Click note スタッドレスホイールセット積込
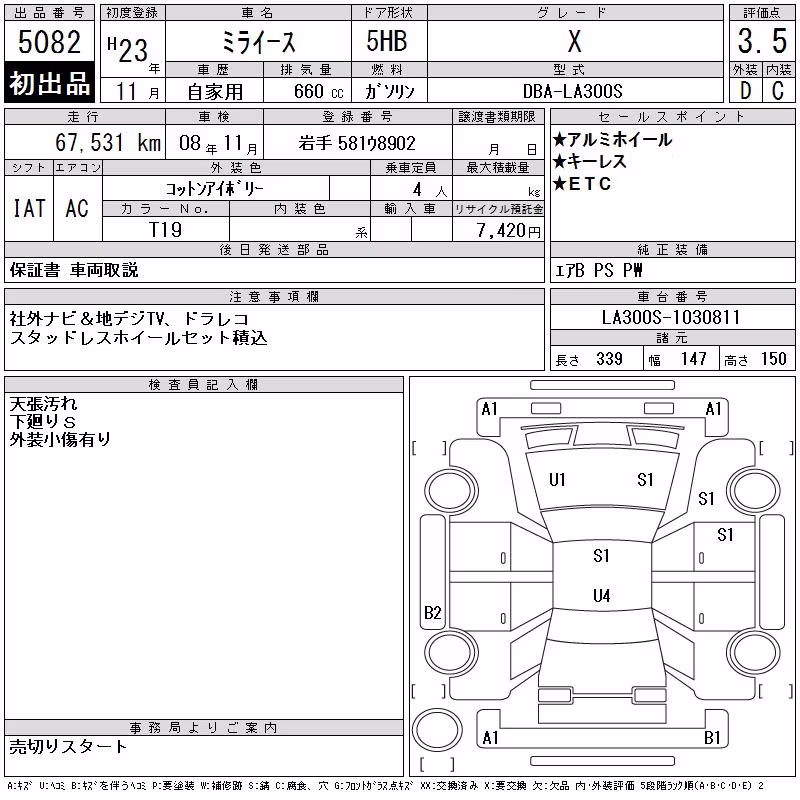The width and height of the screenshot is (800, 800). click(138, 337)
